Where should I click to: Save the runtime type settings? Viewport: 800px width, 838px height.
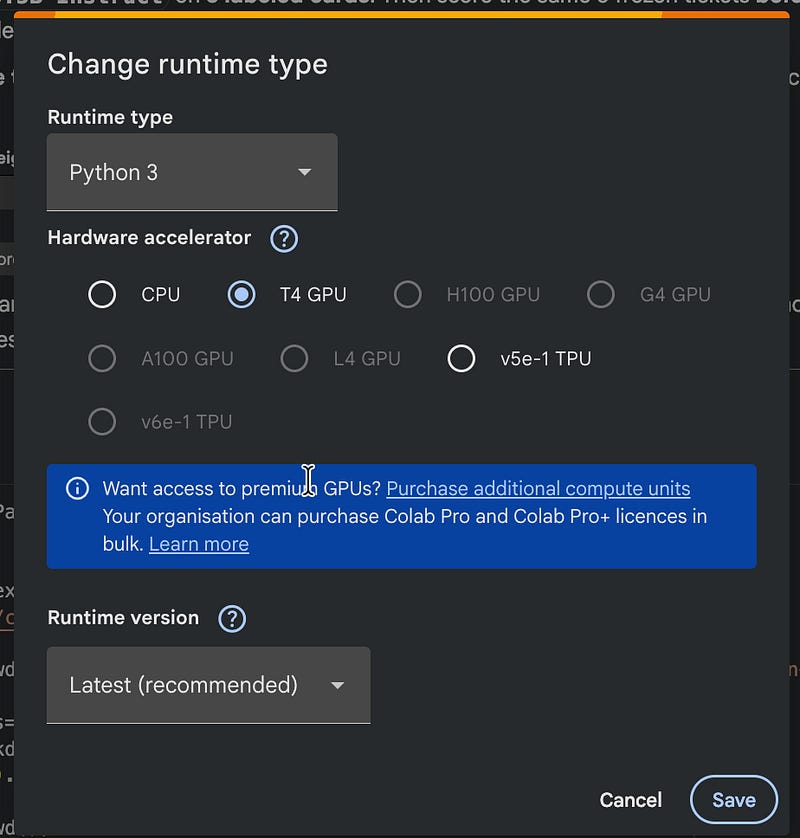tap(734, 800)
